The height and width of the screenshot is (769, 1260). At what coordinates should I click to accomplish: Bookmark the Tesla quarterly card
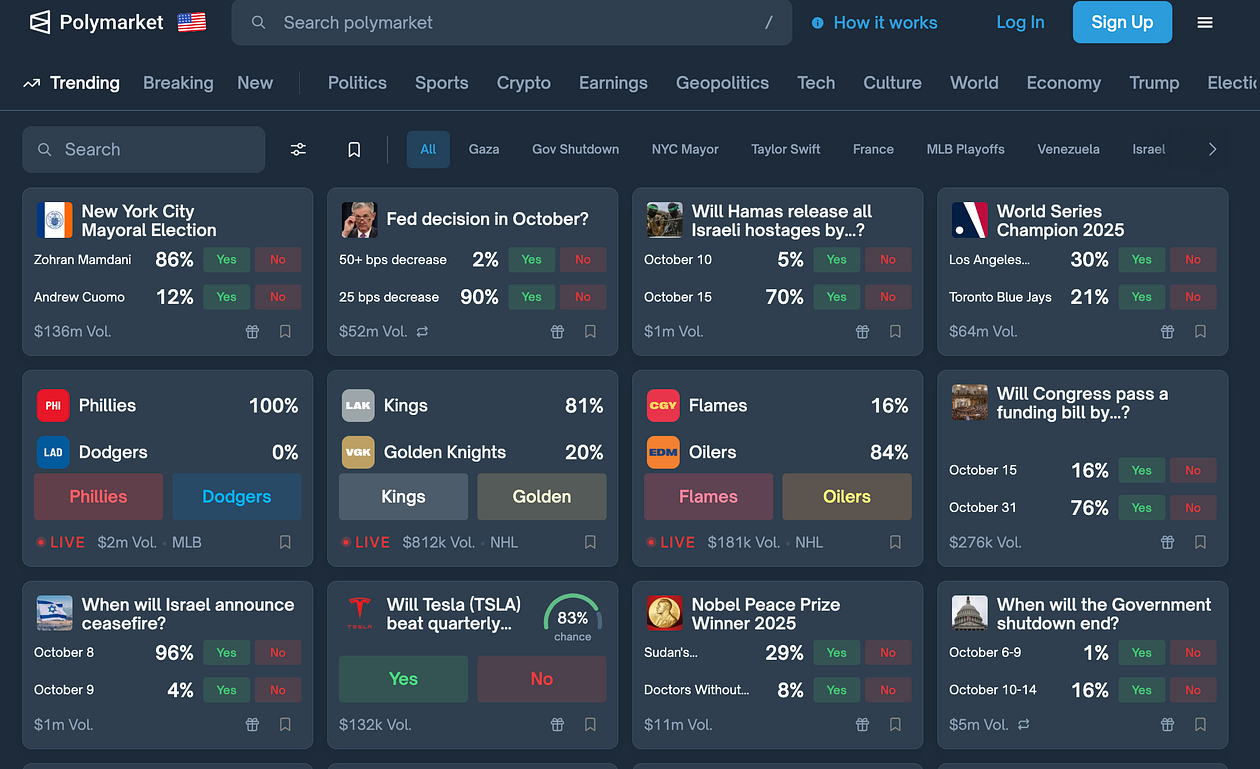(x=590, y=724)
